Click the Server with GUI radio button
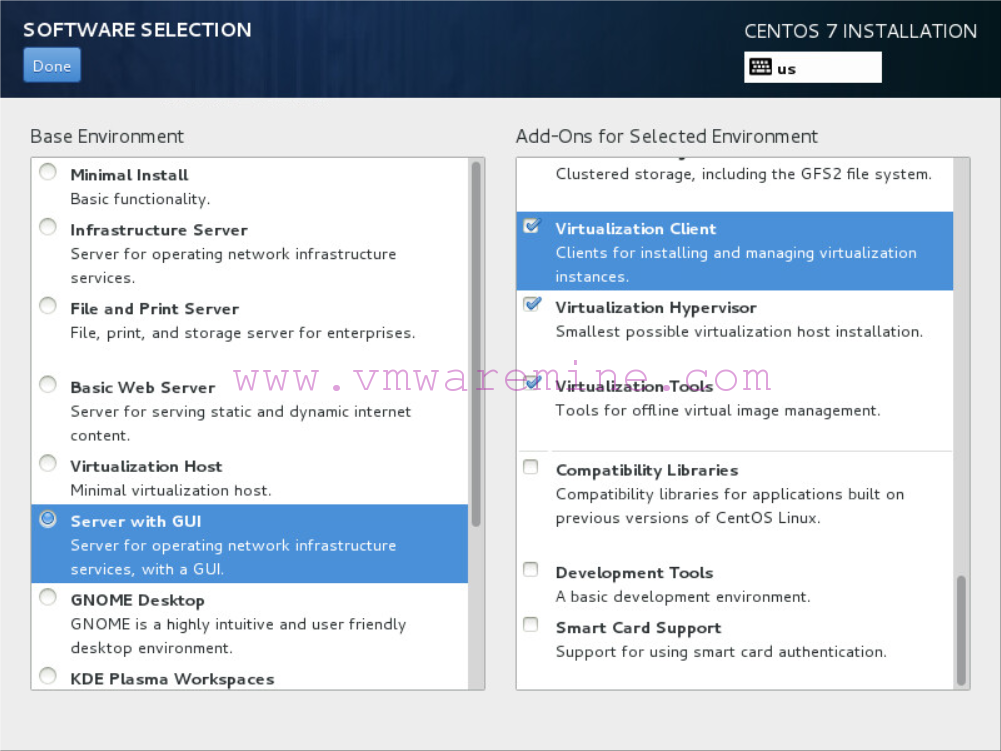This screenshot has width=1001, height=751. click(x=48, y=519)
